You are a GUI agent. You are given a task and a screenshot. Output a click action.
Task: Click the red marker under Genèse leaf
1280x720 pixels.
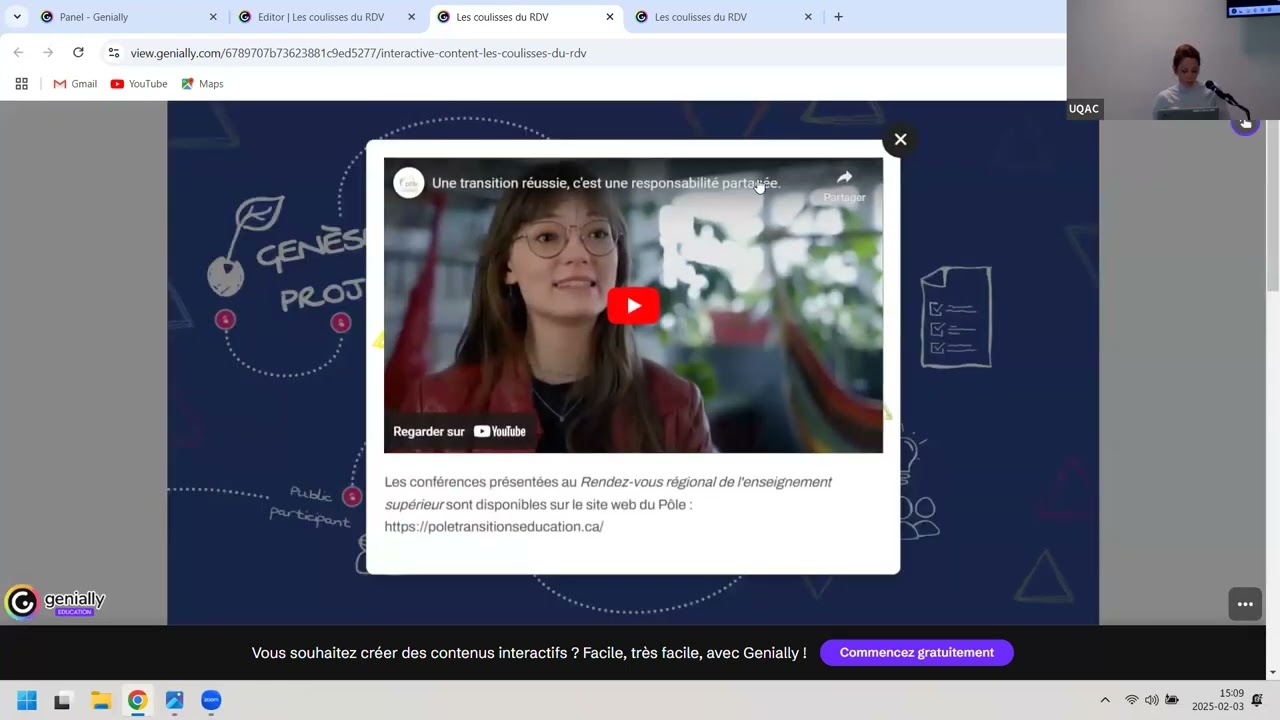[225, 319]
